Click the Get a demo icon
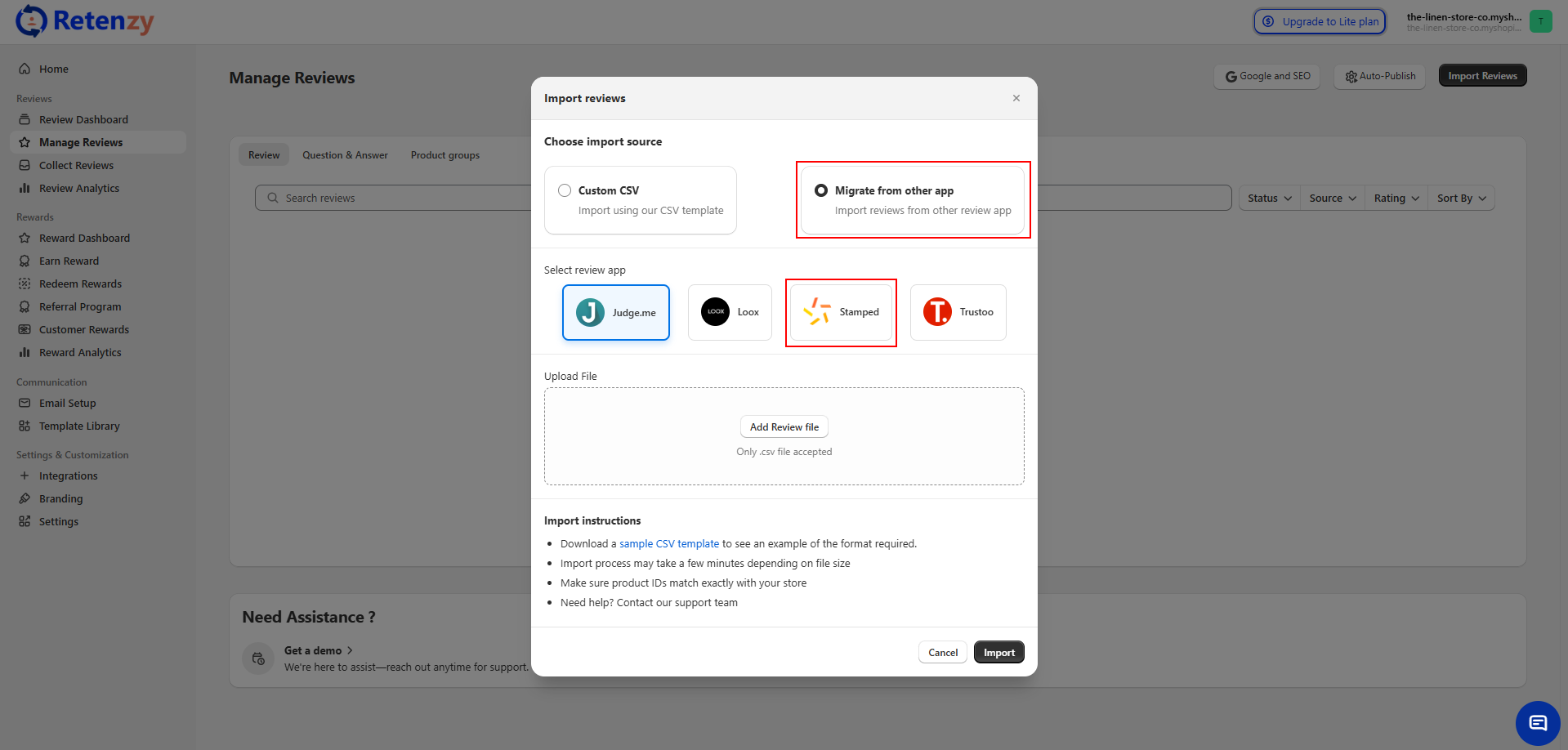This screenshot has height=750, width=1568. (x=258, y=658)
